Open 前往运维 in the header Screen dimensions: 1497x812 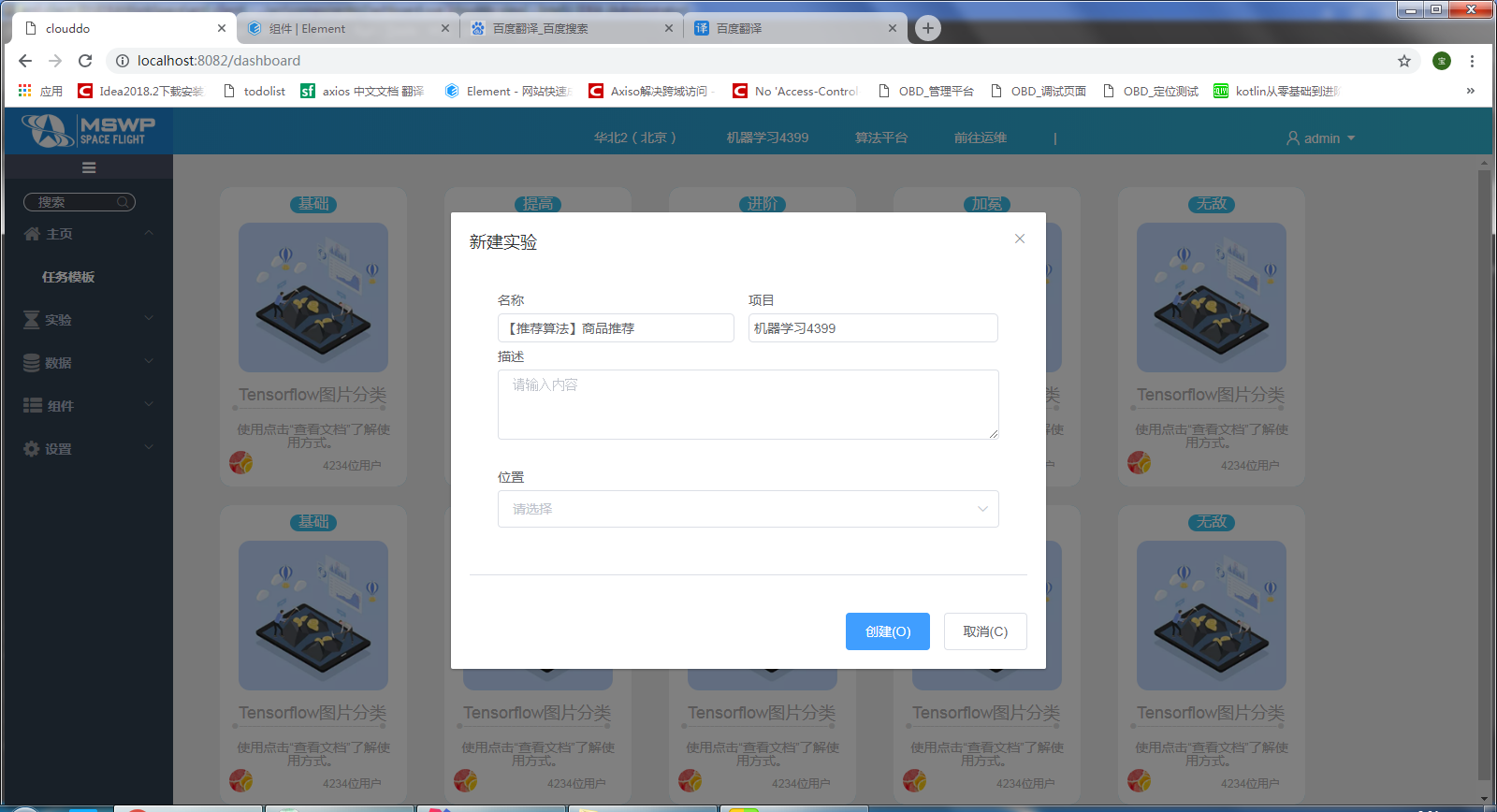[x=981, y=138]
